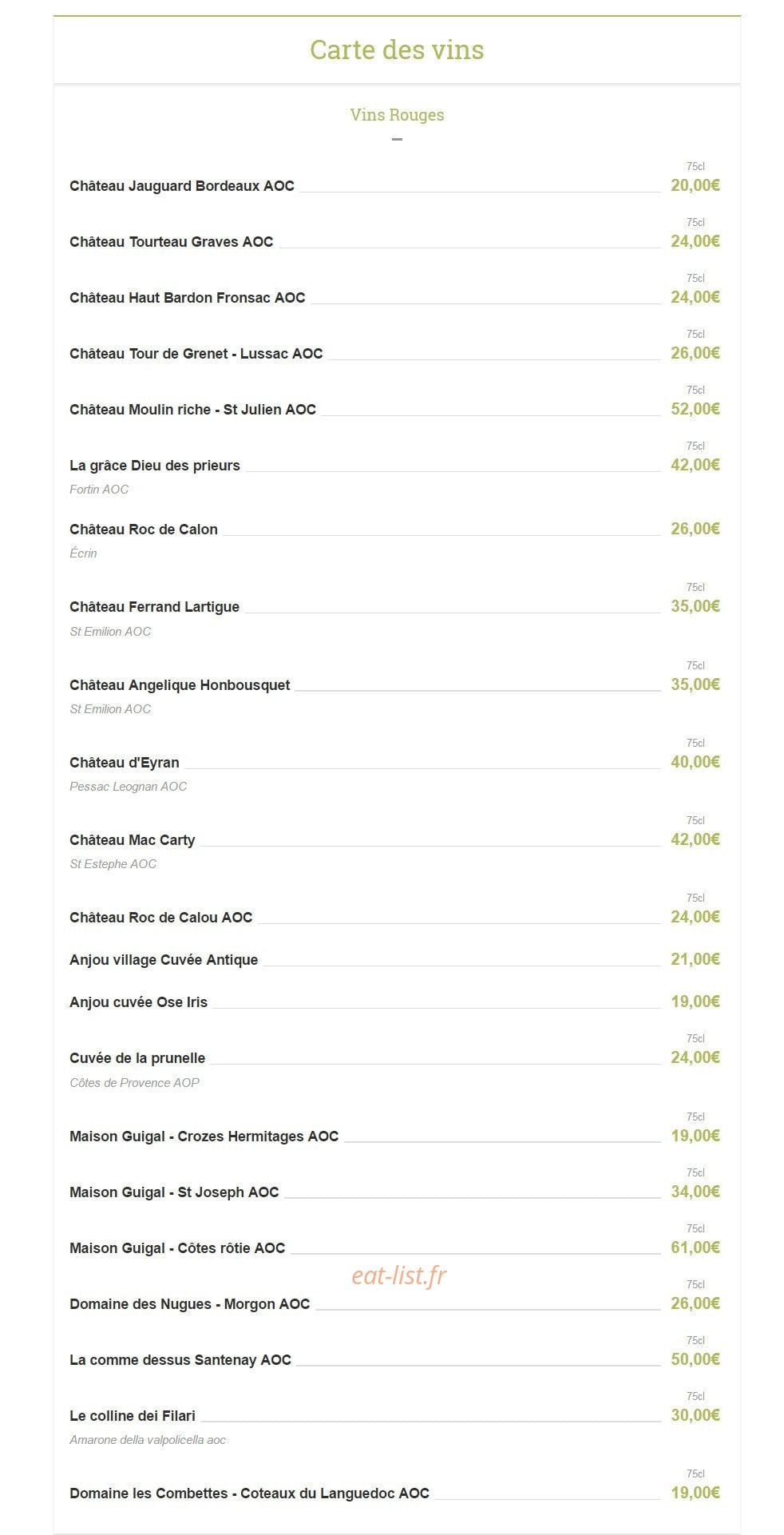Click Maison Guigal Côtes rôtie price 61,00€
Screen dimensions: 784x1535
[695, 1247]
